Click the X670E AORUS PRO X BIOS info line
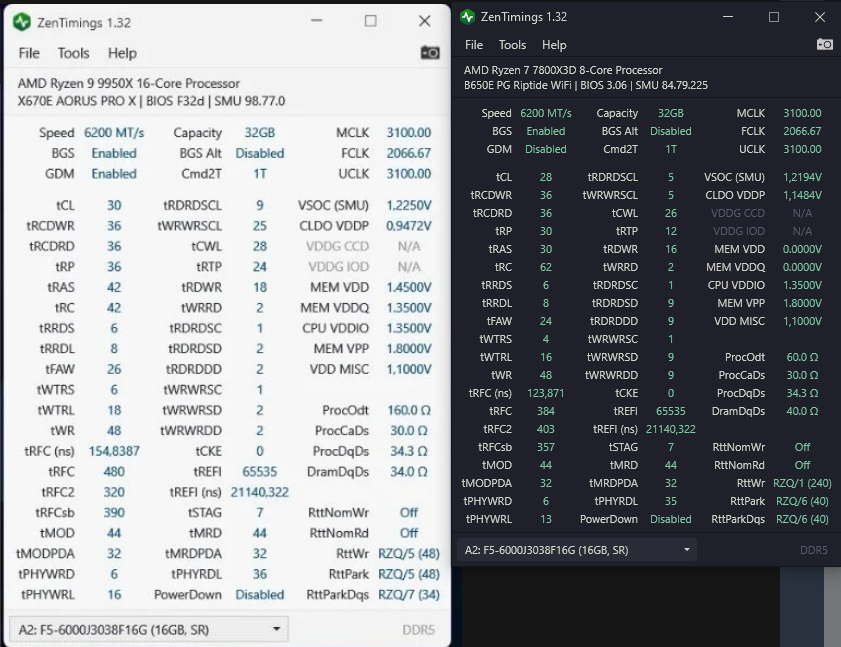The height and width of the screenshot is (647, 841). coord(151,101)
